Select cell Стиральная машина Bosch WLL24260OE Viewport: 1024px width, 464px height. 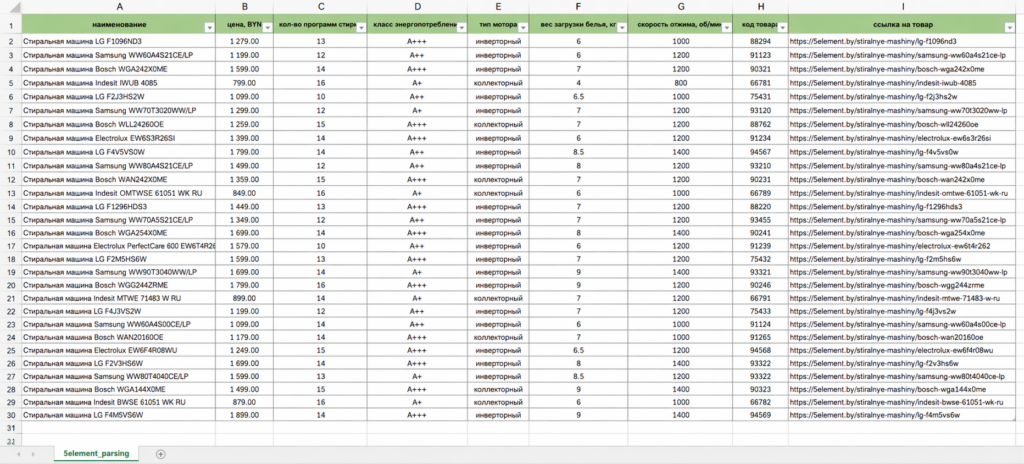click(119, 124)
